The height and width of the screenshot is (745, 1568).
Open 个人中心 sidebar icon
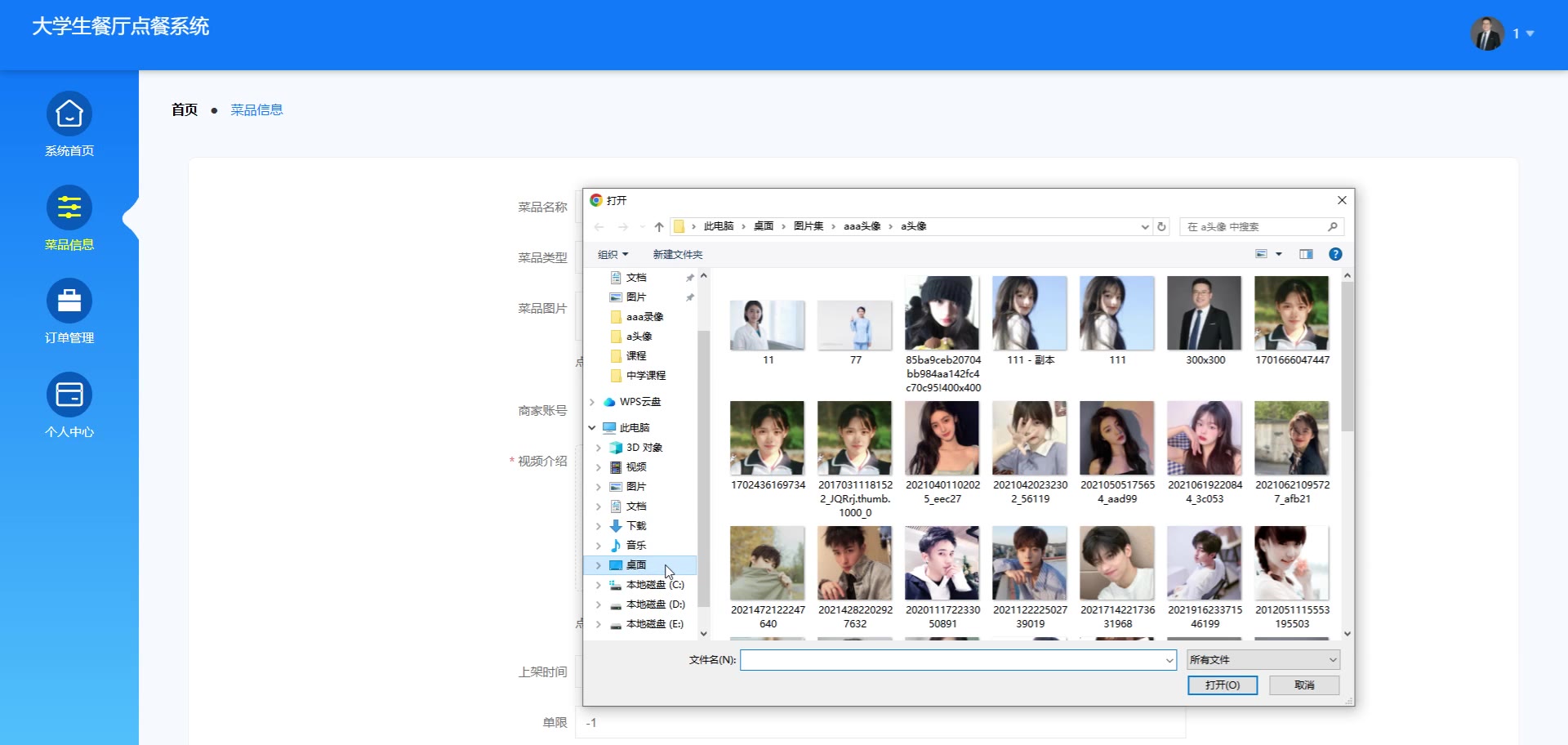point(69,395)
